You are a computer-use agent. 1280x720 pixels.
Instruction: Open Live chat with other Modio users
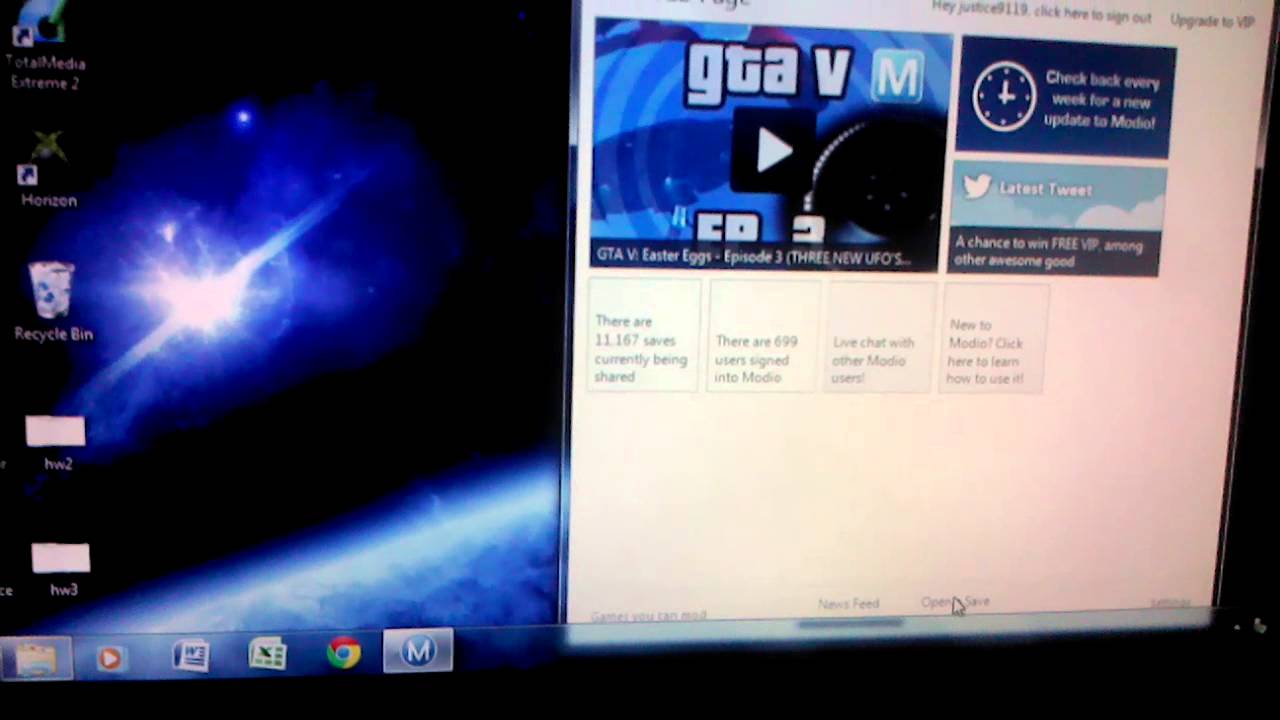pos(879,338)
